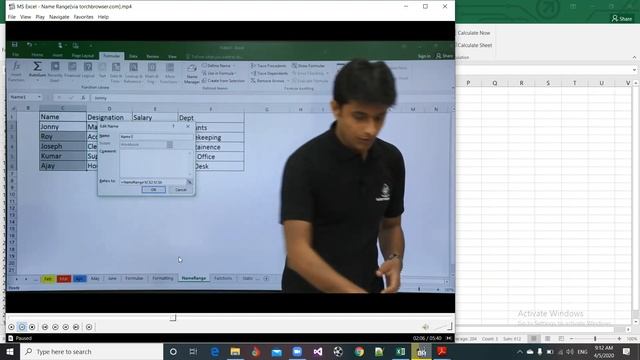Open the File menu in the media player

pyautogui.click(x=11, y=17)
